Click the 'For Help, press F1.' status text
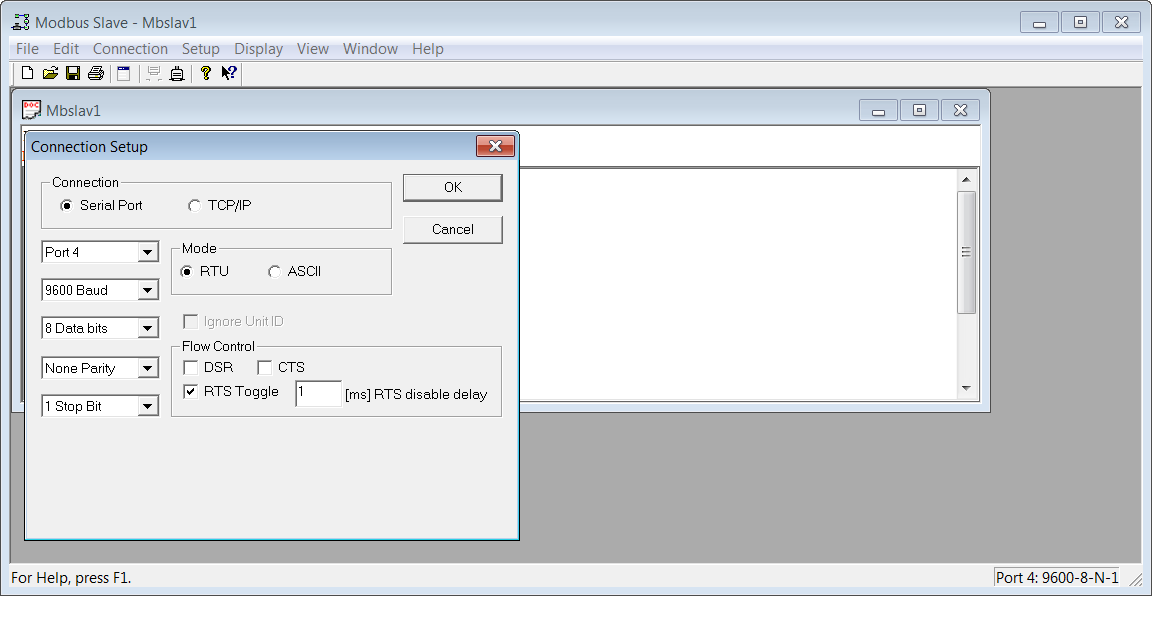This screenshot has height=618, width=1152. (x=71, y=578)
